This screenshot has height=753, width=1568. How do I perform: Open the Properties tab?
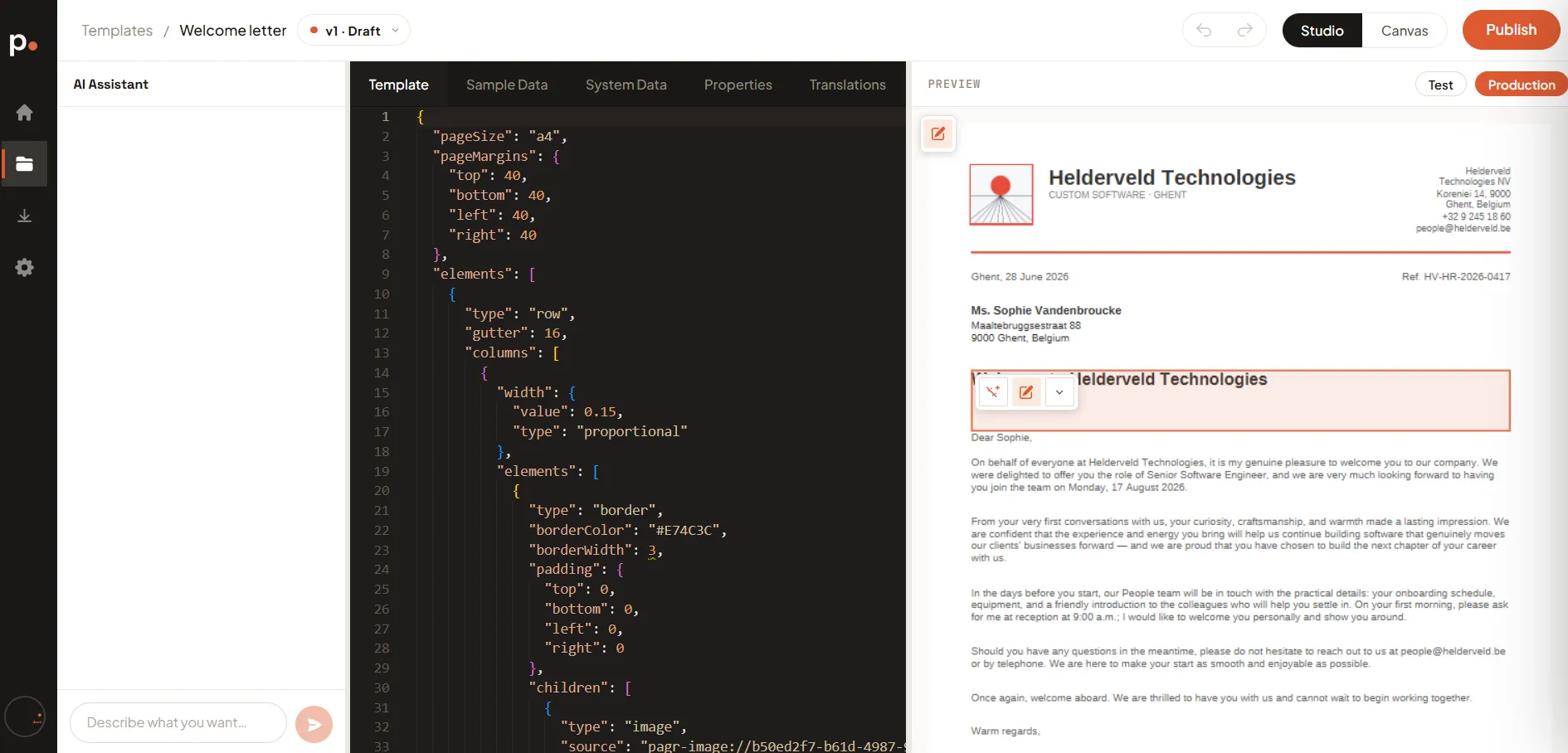point(738,85)
